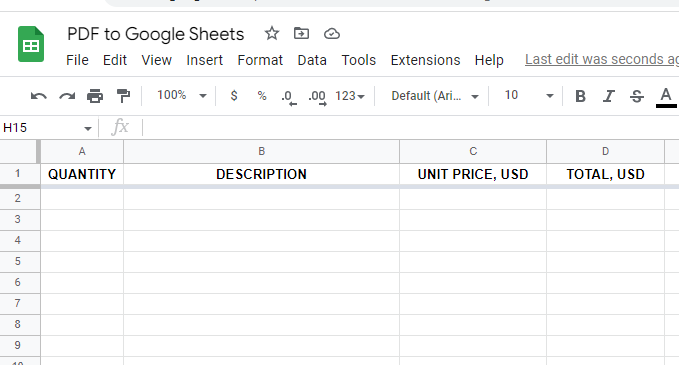This screenshot has width=679, height=365.
Task: Click the Redo arrow icon
Action: click(67, 96)
